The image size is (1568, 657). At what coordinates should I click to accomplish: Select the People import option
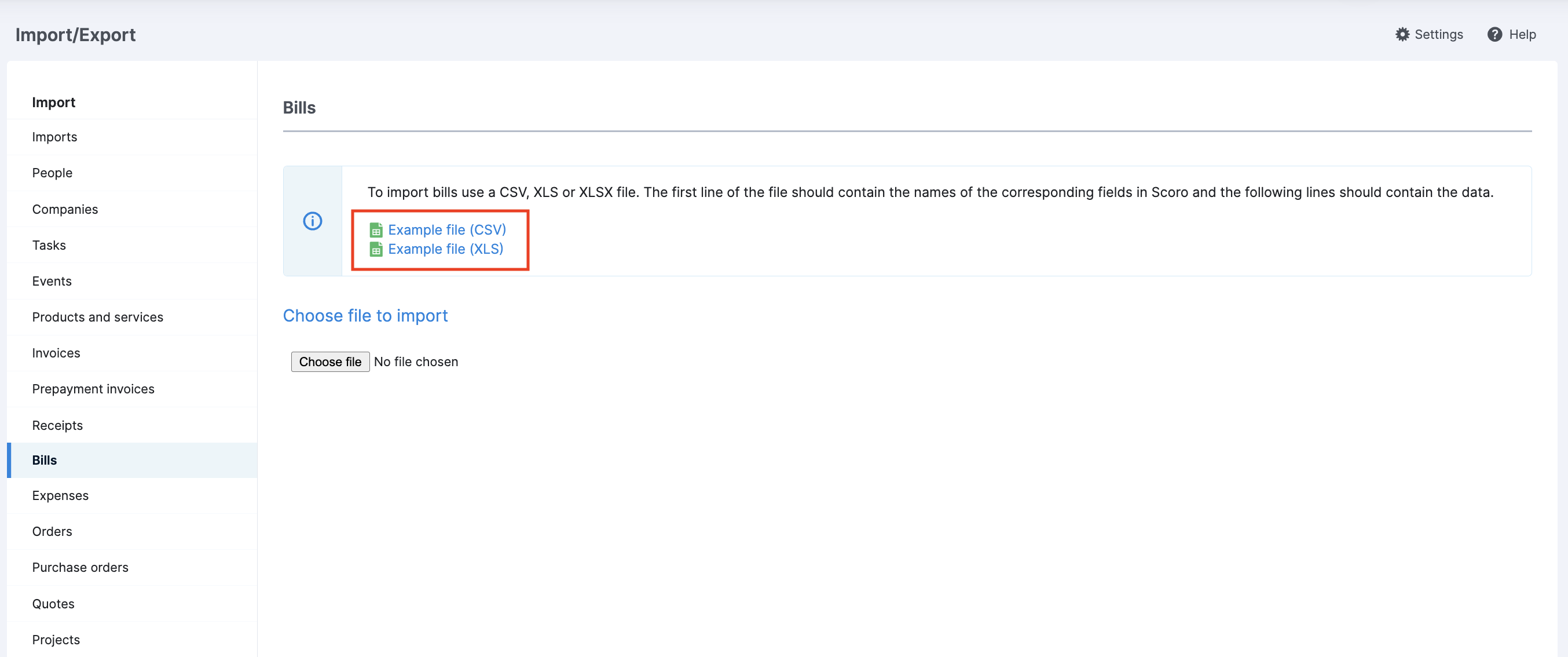[x=52, y=172]
